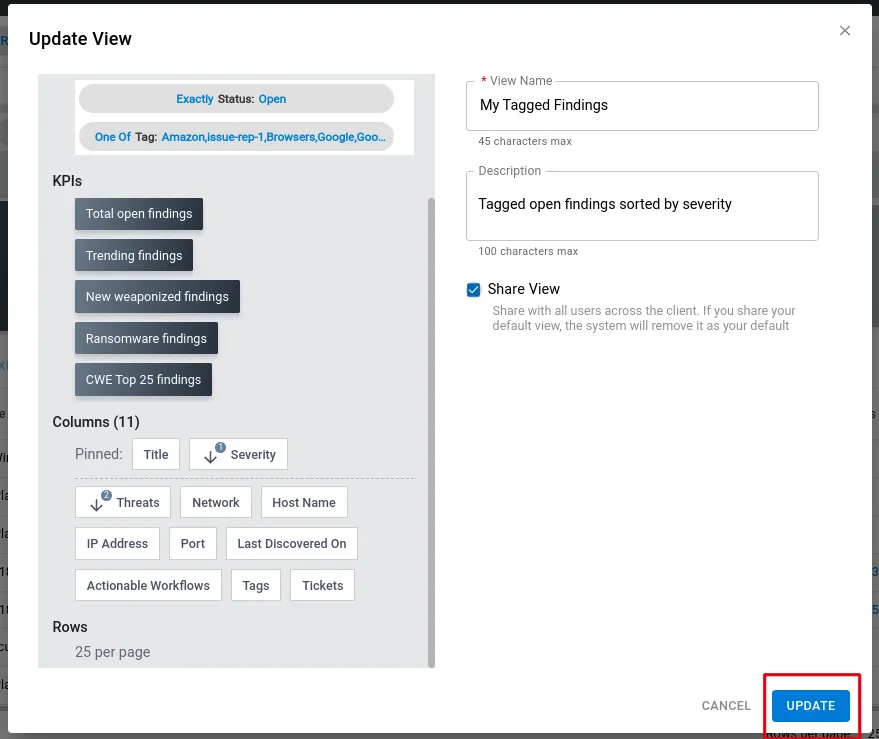Viewport: 879px width, 739px height.
Task: Select the One Of Tag filter chip
Action: 236,137
